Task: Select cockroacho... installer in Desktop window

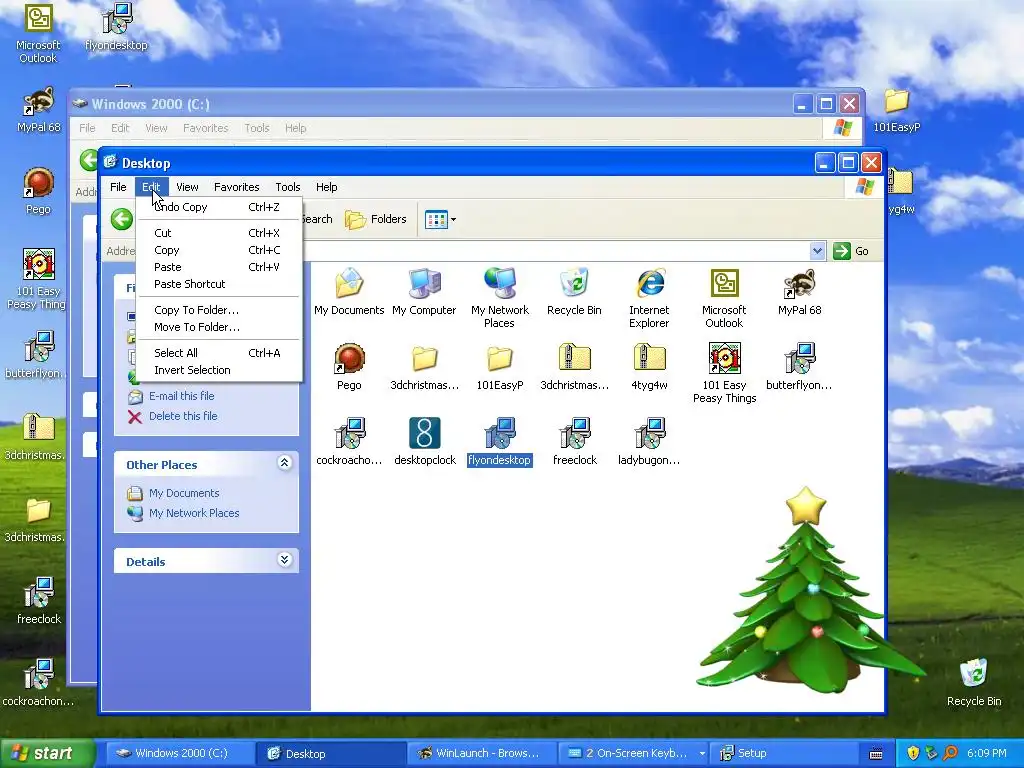Action: [349, 441]
